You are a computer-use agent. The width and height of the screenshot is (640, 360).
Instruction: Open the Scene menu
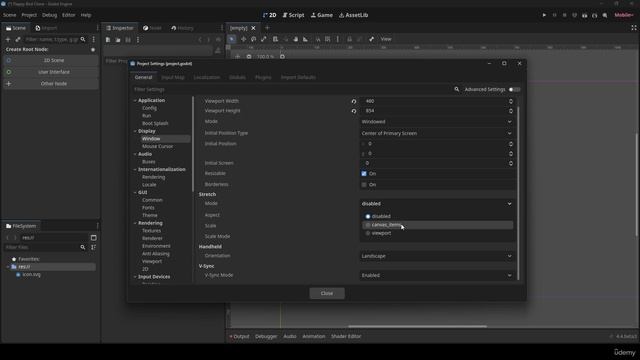pyautogui.click(x=9, y=15)
